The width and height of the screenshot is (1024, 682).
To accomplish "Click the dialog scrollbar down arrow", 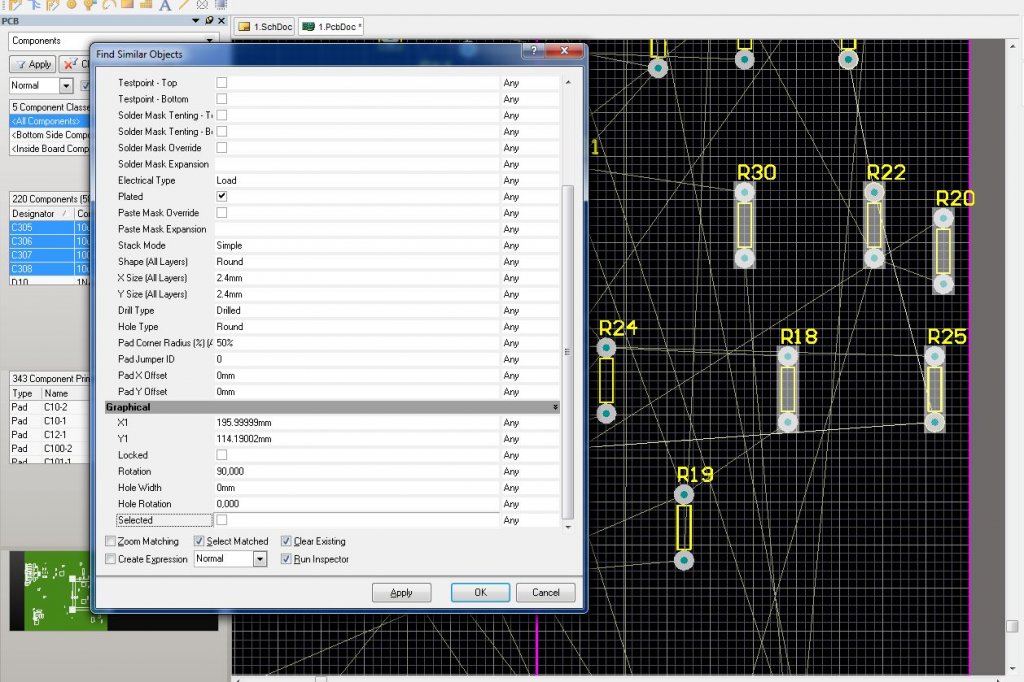I will tap(568, 526).
